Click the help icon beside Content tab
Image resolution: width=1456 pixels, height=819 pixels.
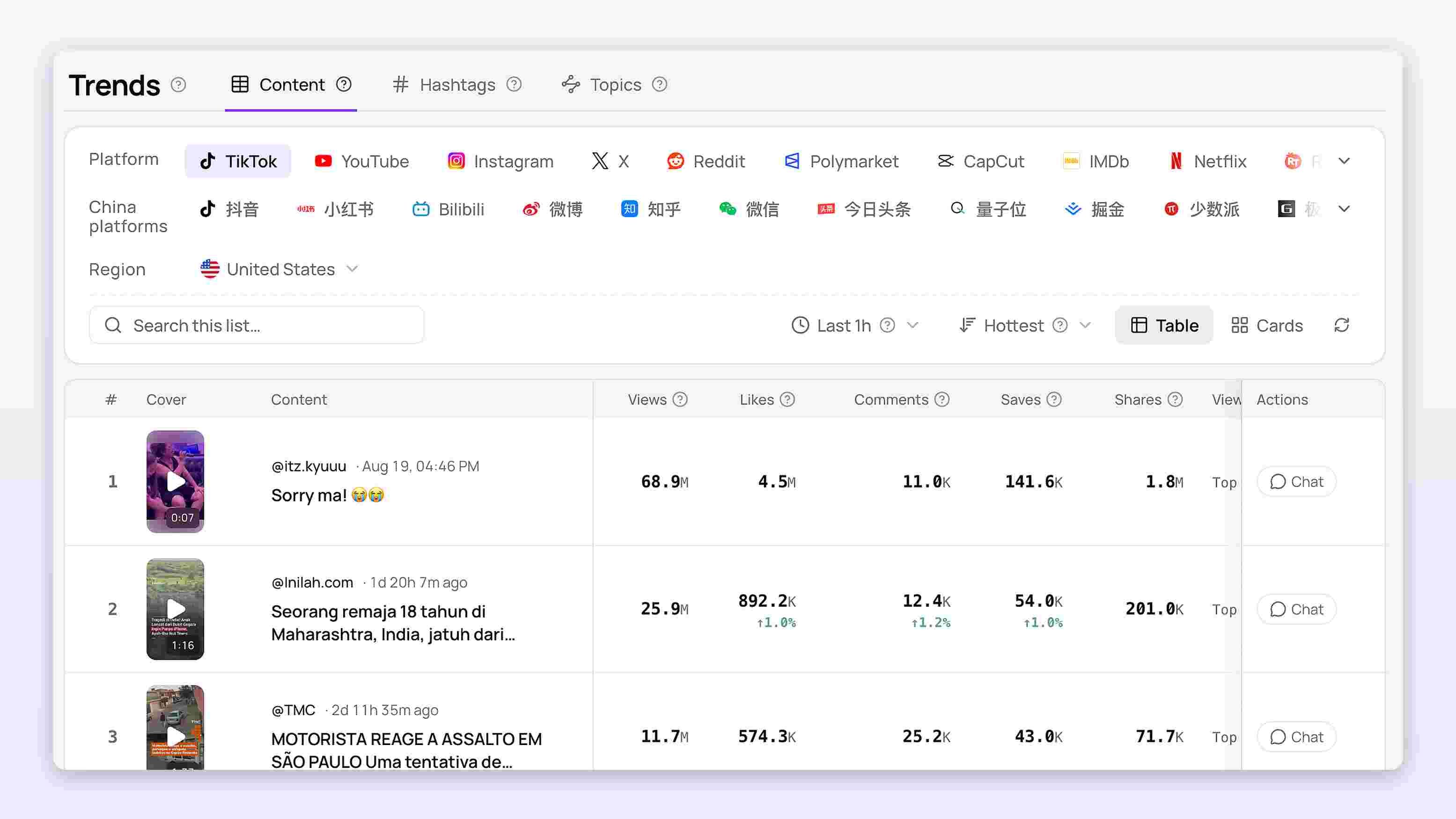[344, 84]
